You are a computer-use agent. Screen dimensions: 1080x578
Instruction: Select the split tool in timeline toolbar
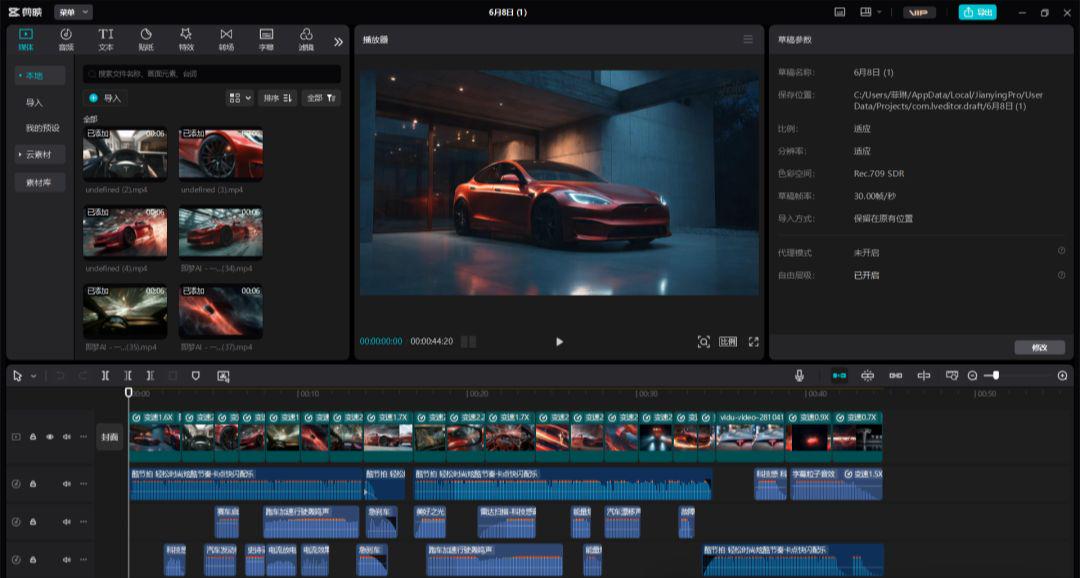click(104, 376)
